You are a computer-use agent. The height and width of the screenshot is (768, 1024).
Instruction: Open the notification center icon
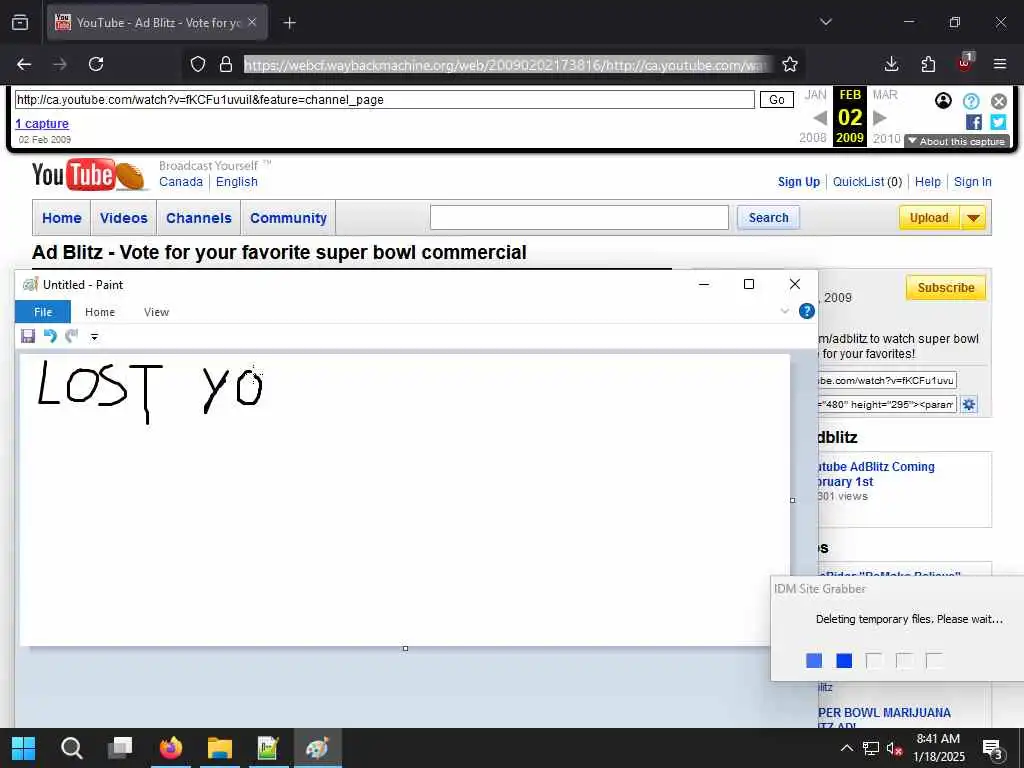993,749
